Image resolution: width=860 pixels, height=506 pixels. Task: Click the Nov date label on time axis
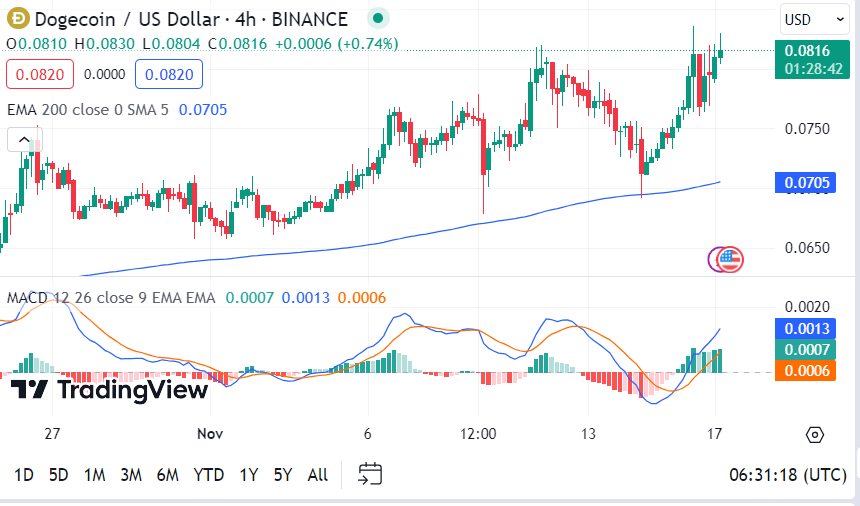(x=210, y=434)
